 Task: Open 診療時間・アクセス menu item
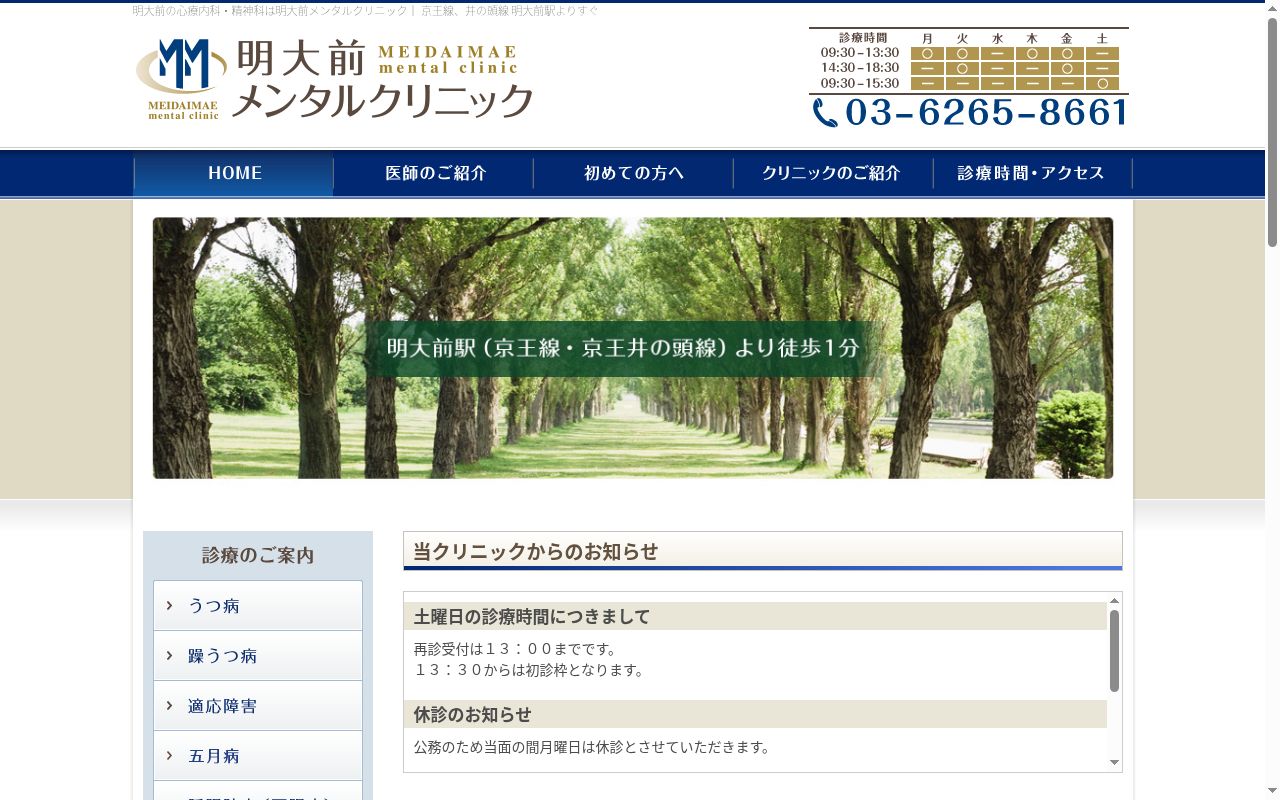pyautogui.click(x=1032, y=173)
